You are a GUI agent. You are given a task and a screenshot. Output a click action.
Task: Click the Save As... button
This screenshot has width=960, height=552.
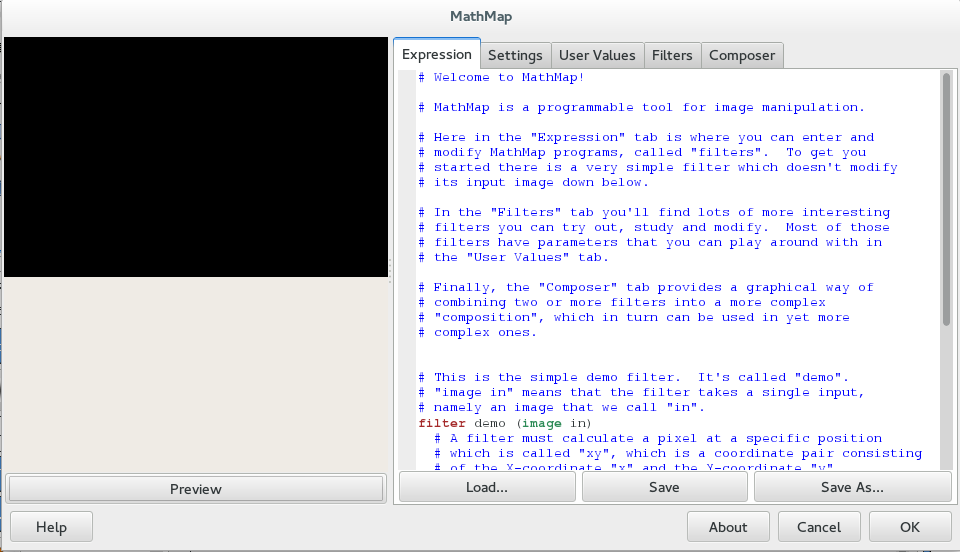pyautogui.click(x=852, y=487)
